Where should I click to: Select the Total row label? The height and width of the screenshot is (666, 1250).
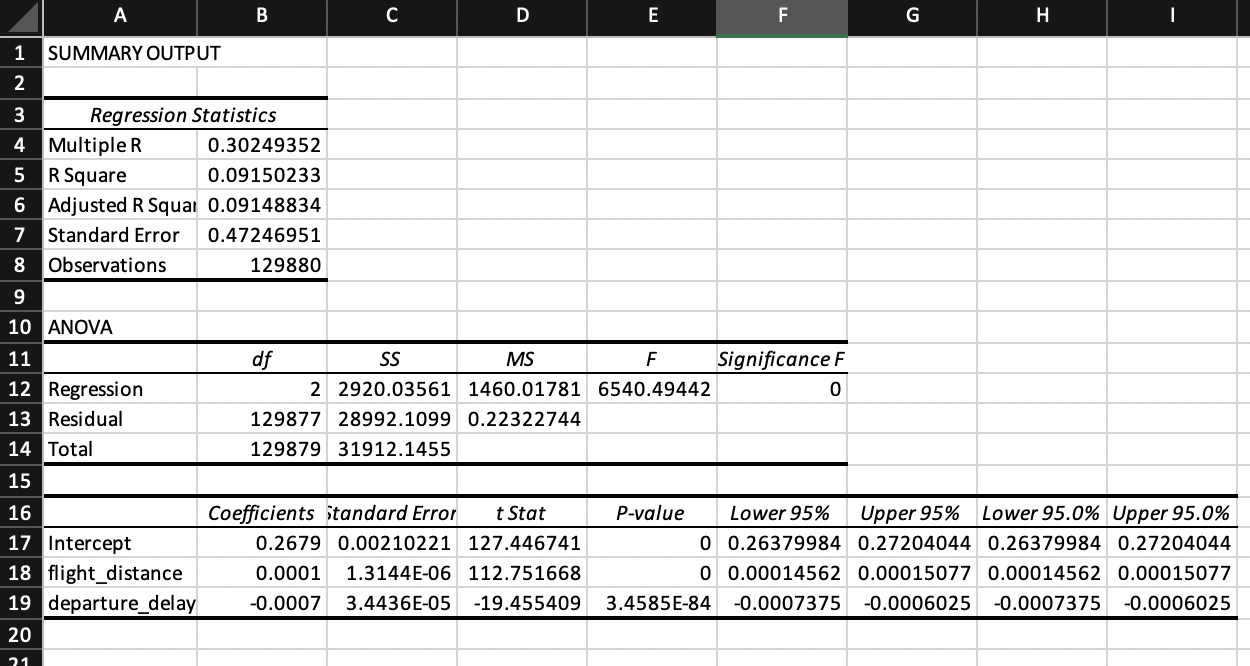(121, 449)
